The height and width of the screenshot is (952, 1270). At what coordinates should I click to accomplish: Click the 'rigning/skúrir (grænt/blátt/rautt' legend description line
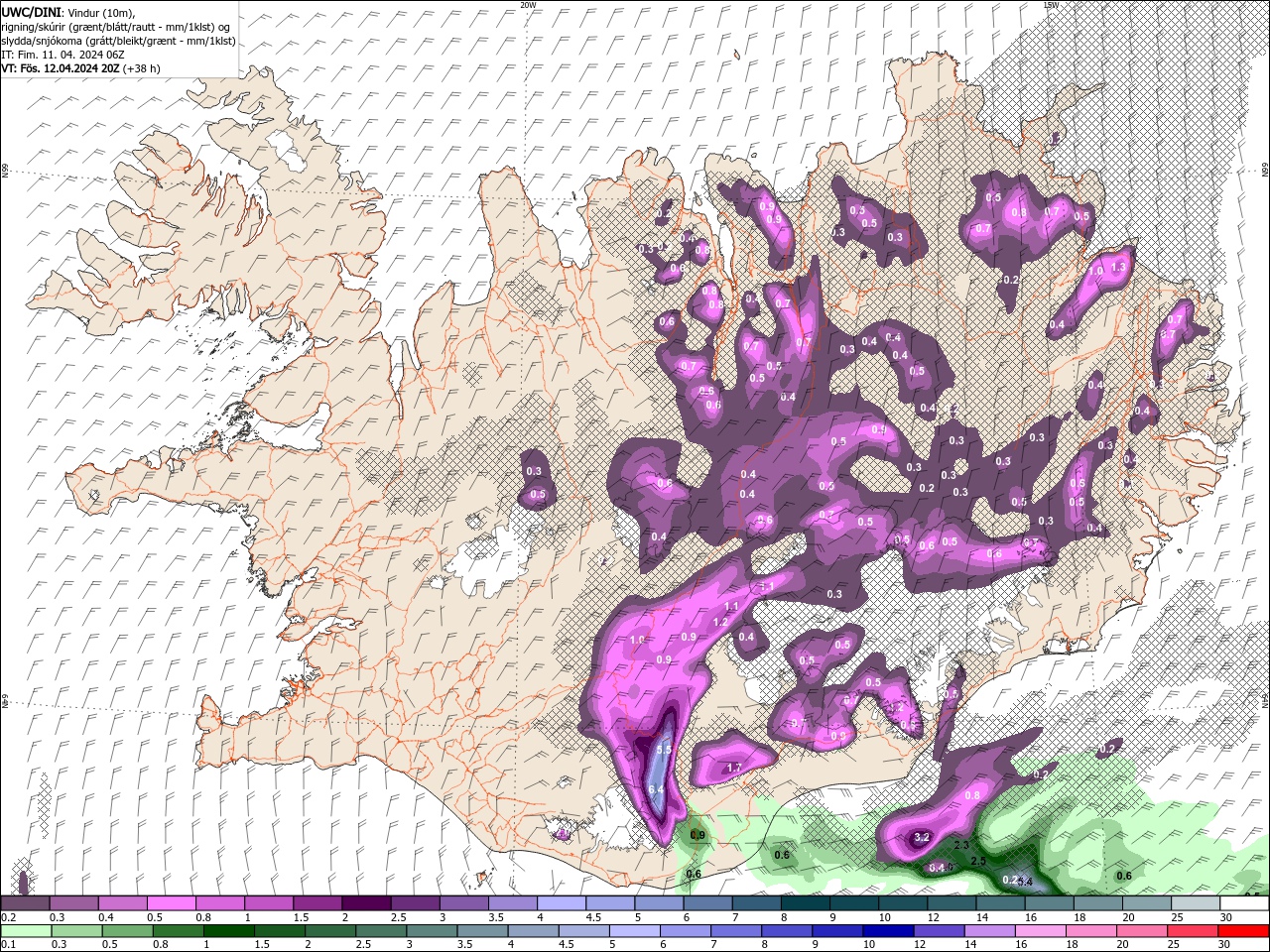click(x=116, y=26)
